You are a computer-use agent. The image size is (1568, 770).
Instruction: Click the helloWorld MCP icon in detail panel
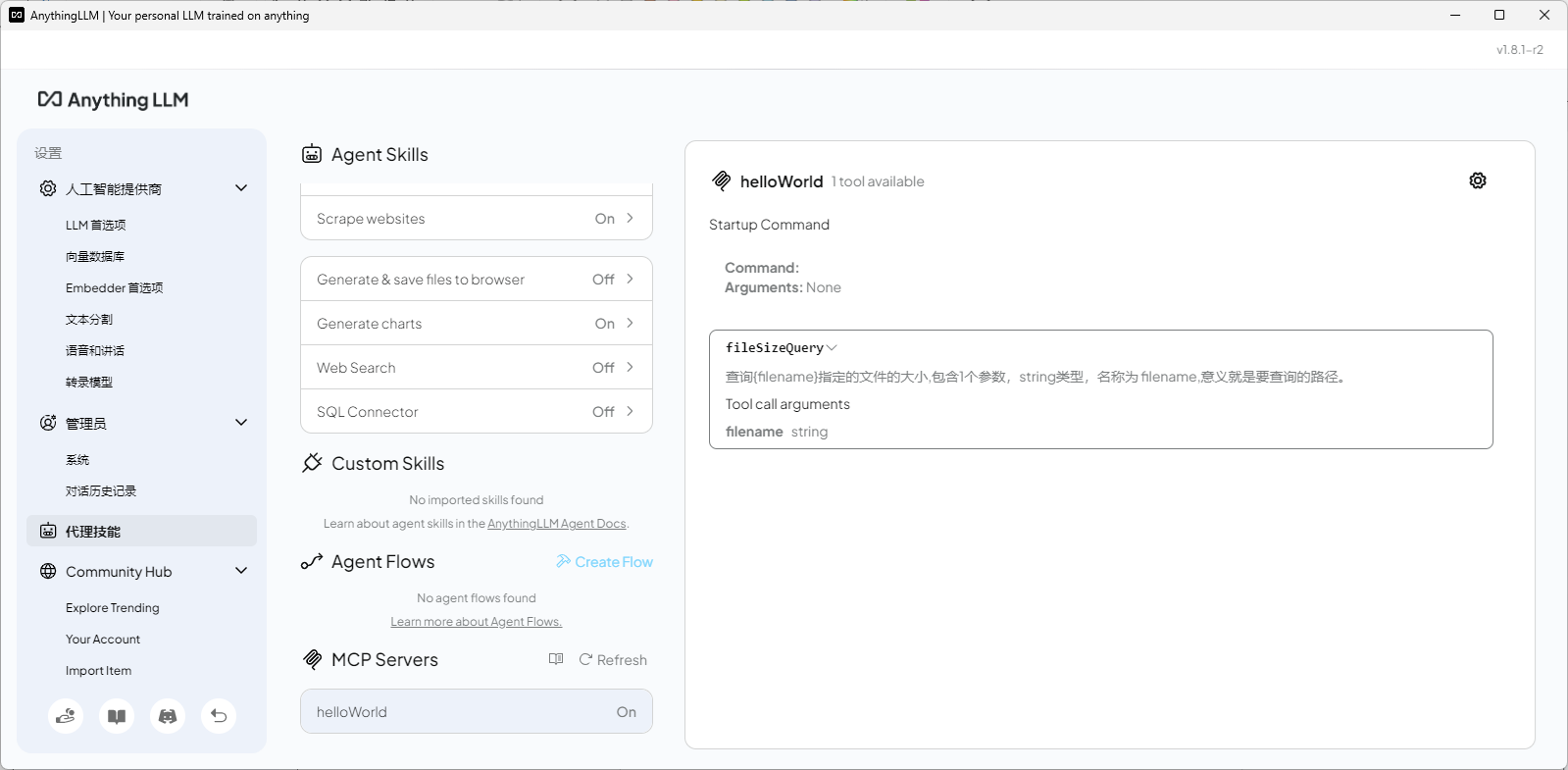click(x=721, y=180)
